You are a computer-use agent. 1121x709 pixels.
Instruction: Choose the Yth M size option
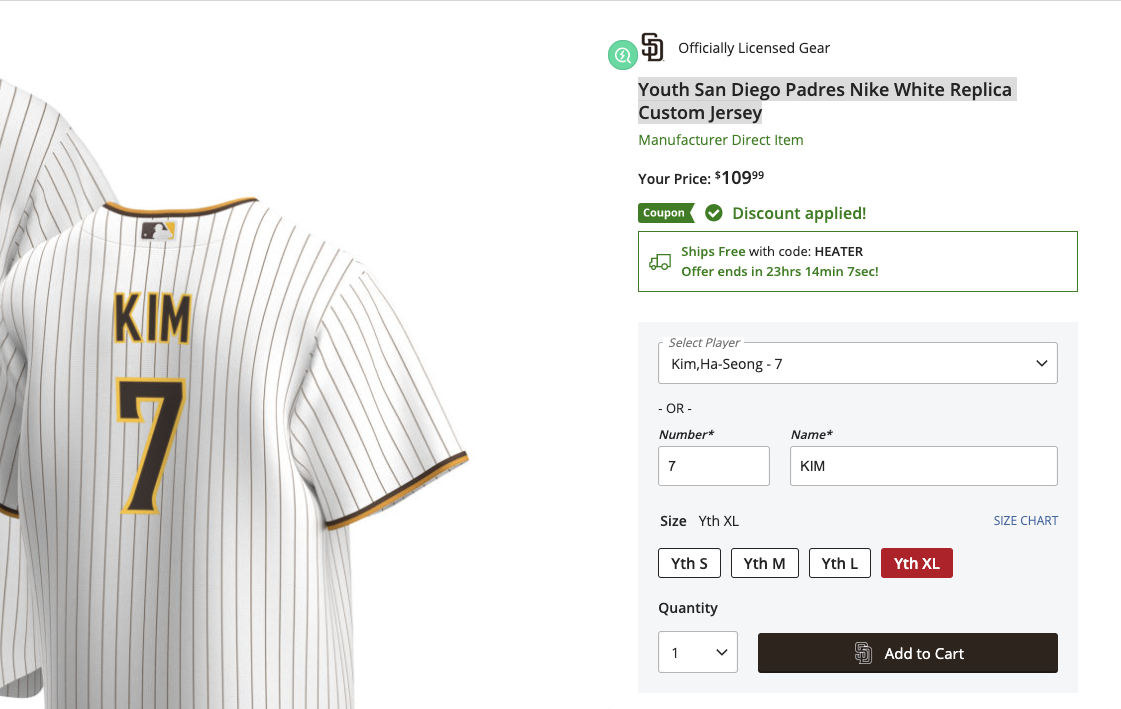pos(763,563)
